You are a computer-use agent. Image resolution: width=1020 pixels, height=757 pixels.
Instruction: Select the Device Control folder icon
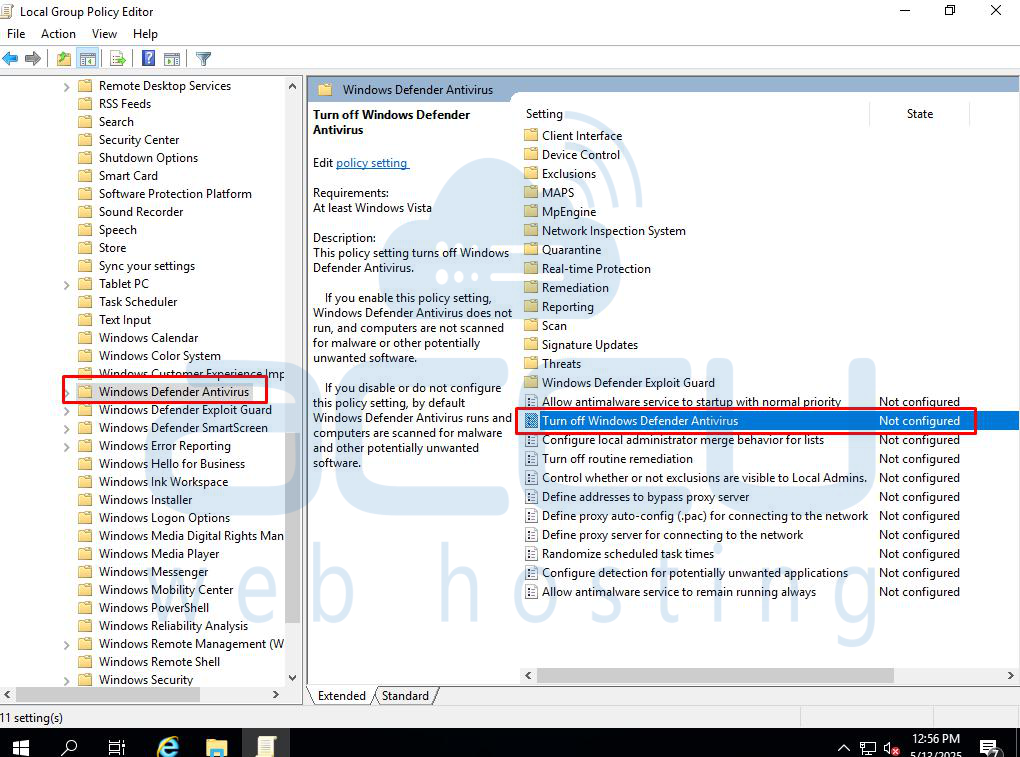point(531,154)
